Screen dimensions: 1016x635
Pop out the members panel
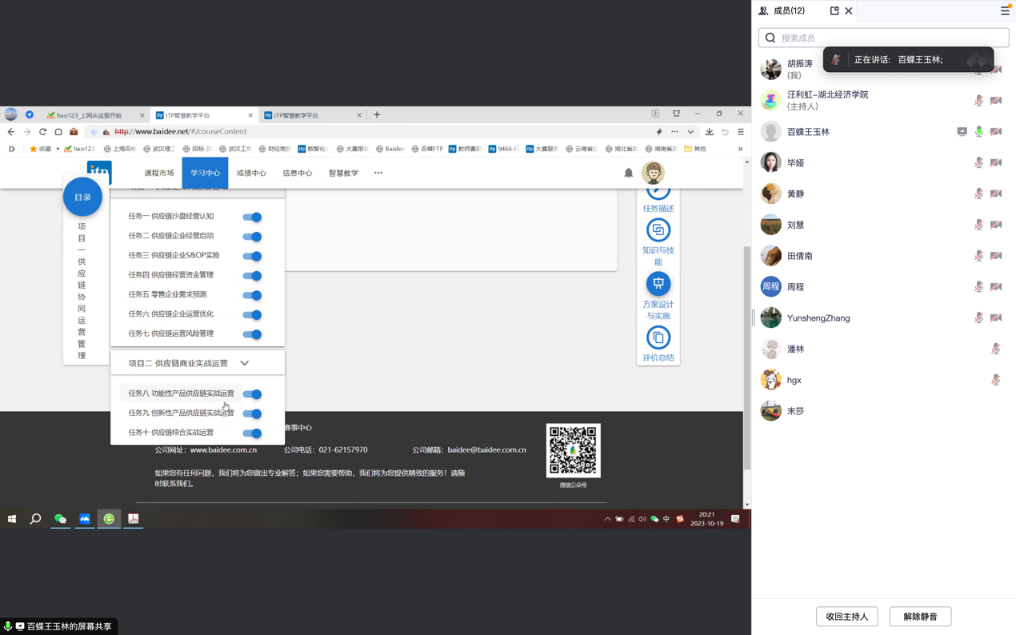pyautogui.click(x=834, y=11)
